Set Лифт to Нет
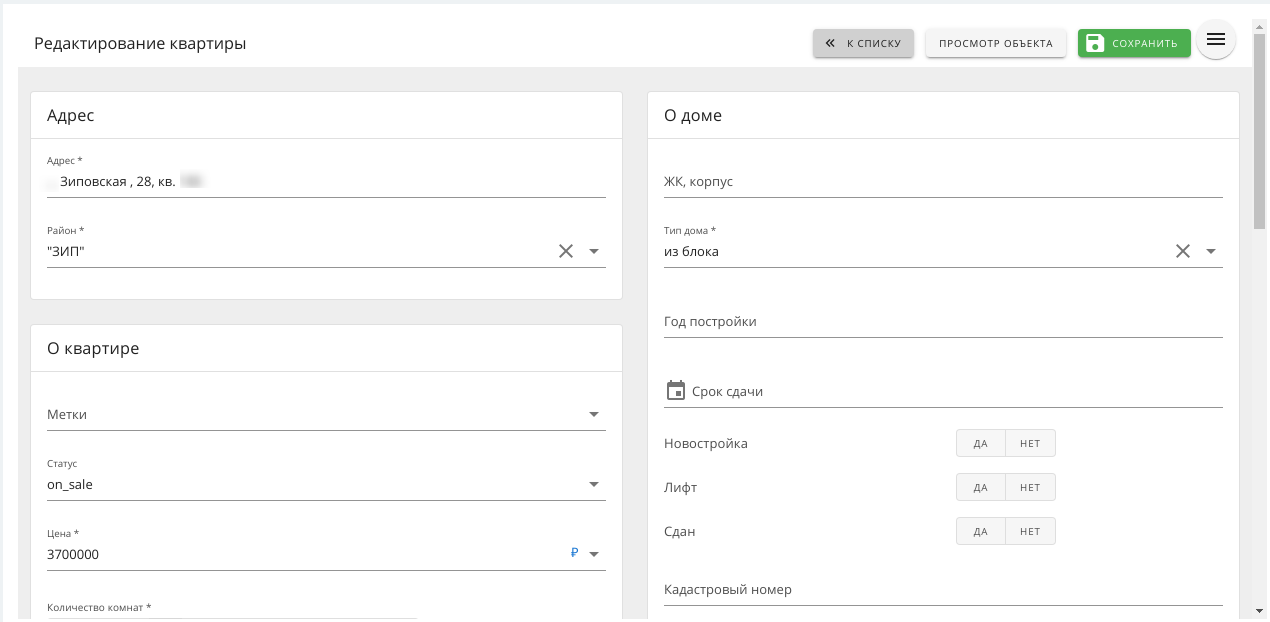1270x622 pixels. [x=1030, y=487]
